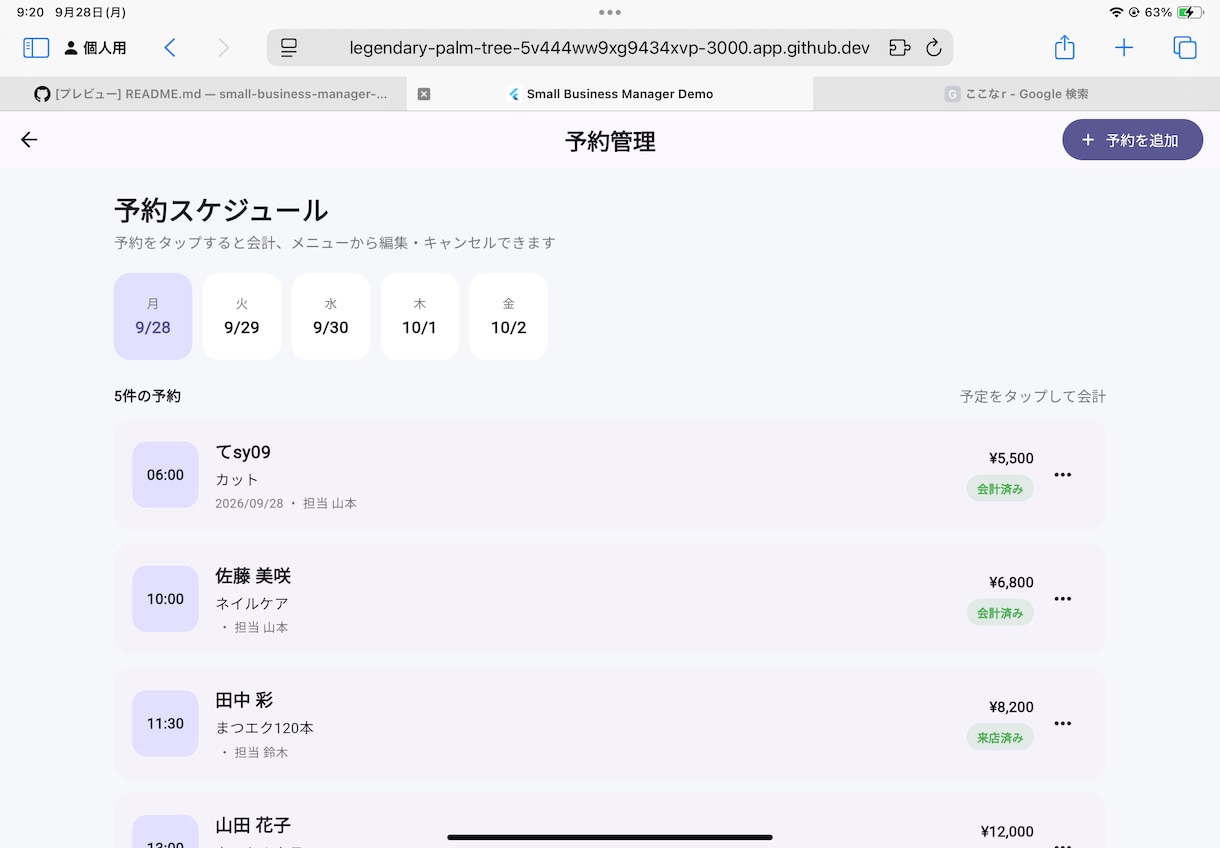The image size is (1220, 848).
Task: Open the 佐藤 美咲 reservation
Action: tap(610, 599)
